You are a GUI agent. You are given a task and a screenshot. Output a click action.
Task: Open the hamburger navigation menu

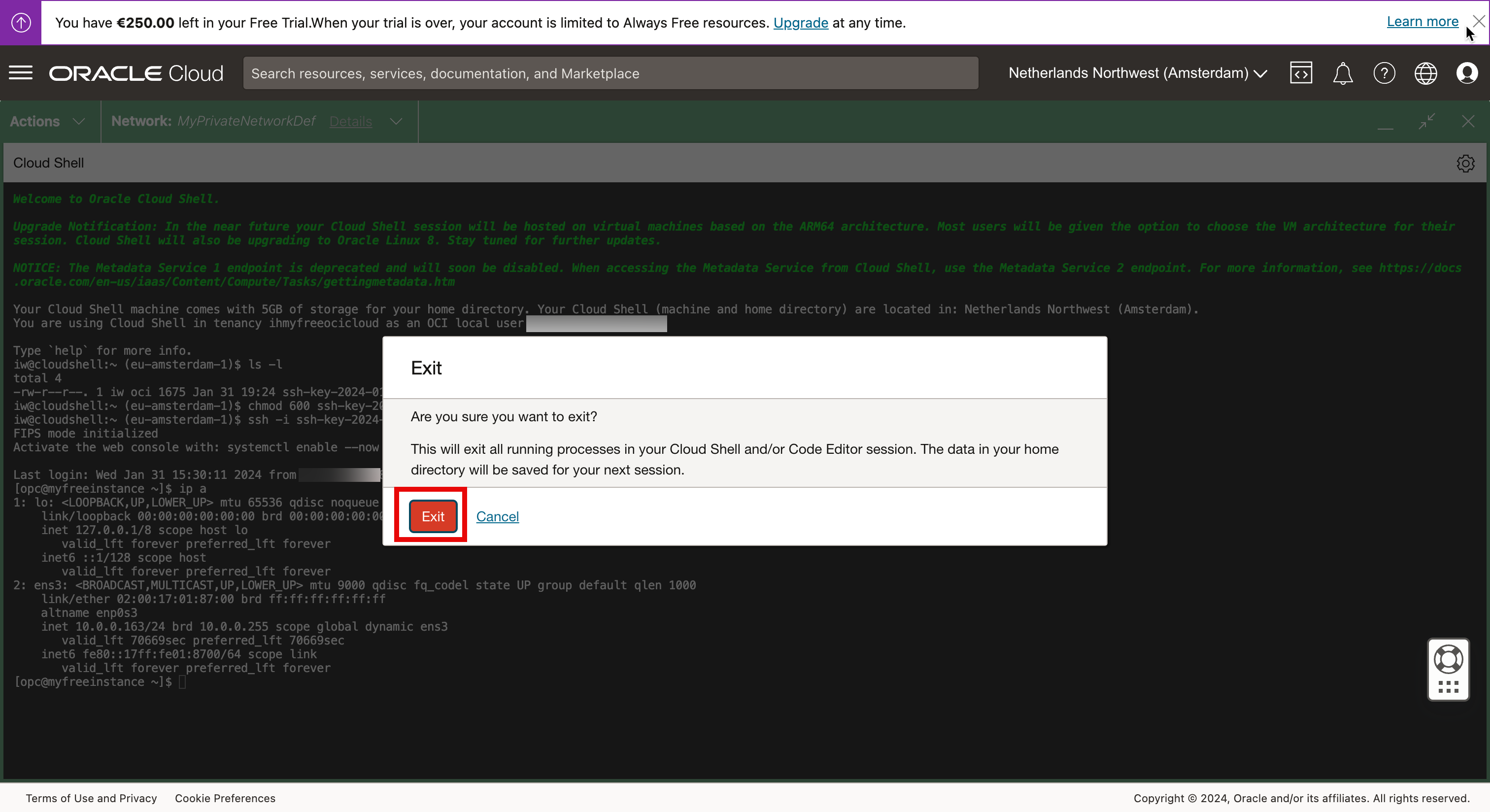coord(21,73)
